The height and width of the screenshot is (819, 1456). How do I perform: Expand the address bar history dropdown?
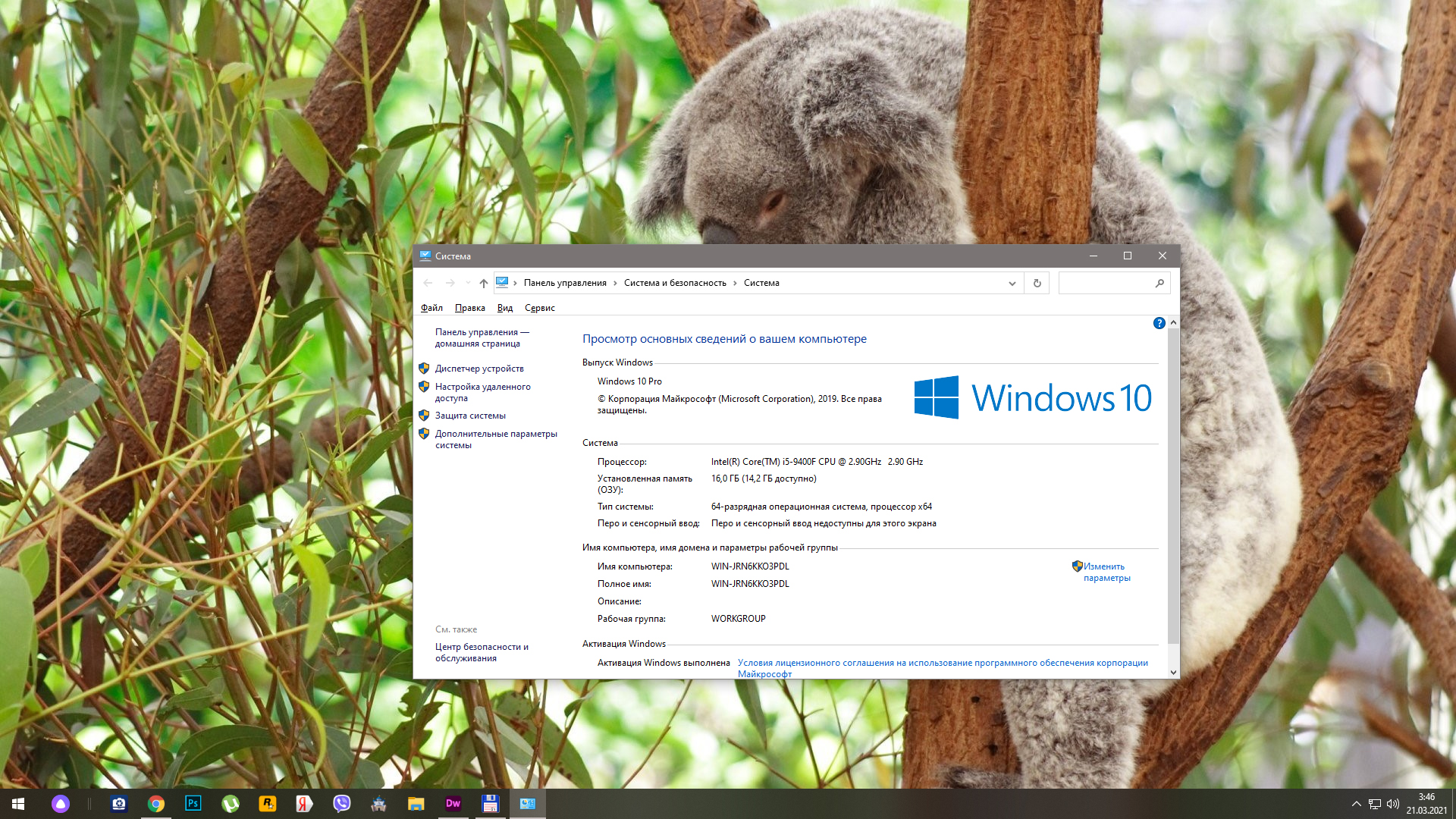click(1012, 283)
